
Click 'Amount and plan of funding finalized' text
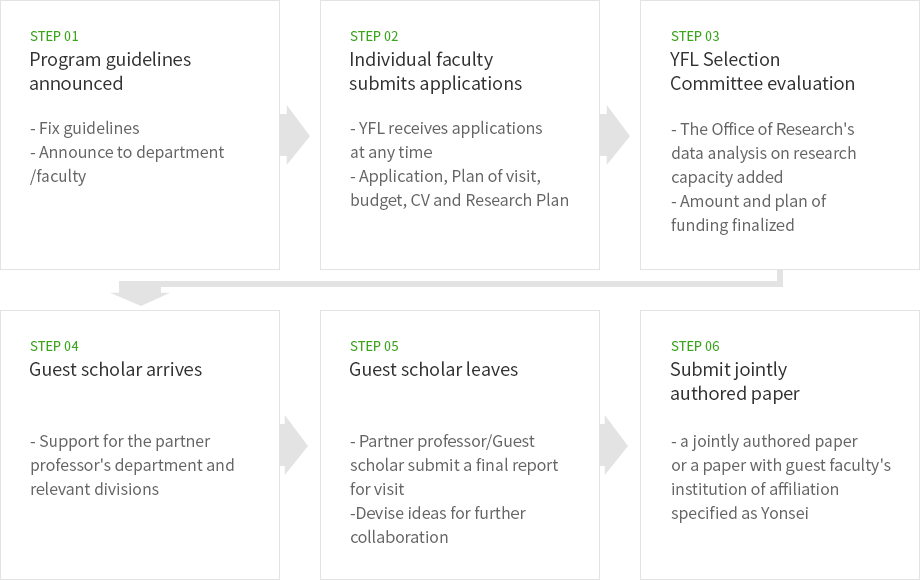(749, 213)
